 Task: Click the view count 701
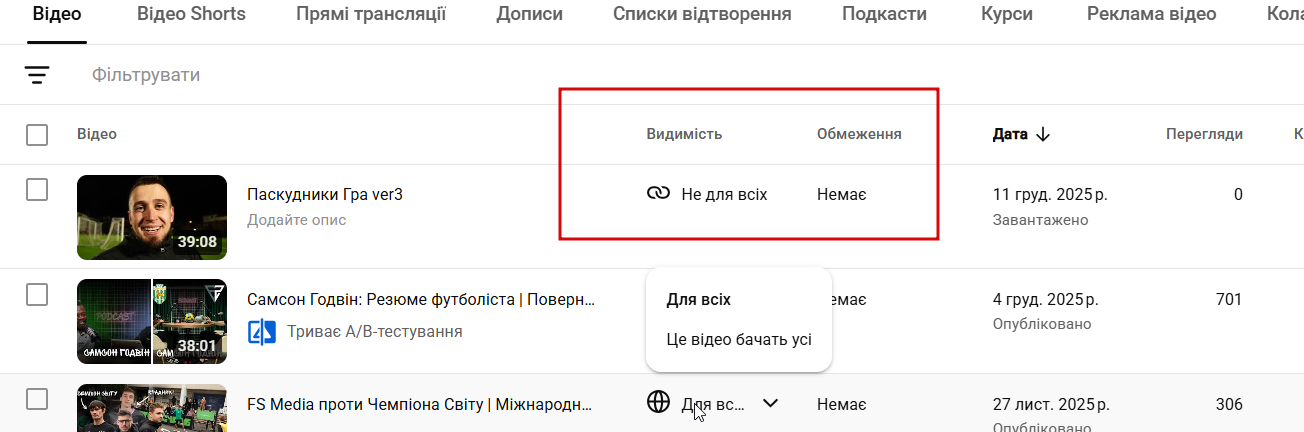point(1229,299)
